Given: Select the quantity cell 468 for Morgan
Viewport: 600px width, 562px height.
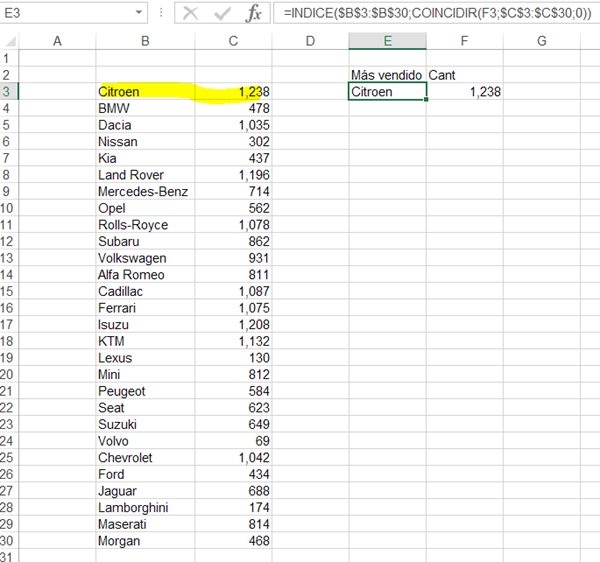Looking at the screenshot, I should point(233,541).
